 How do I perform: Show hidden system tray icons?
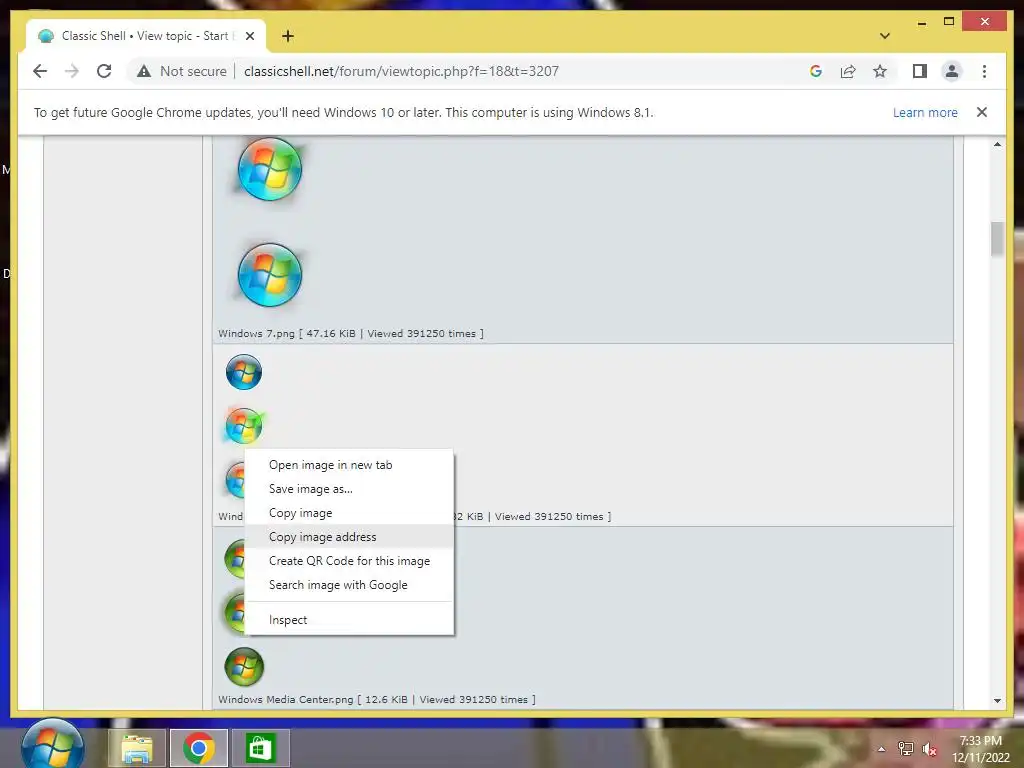click(881, 749)
